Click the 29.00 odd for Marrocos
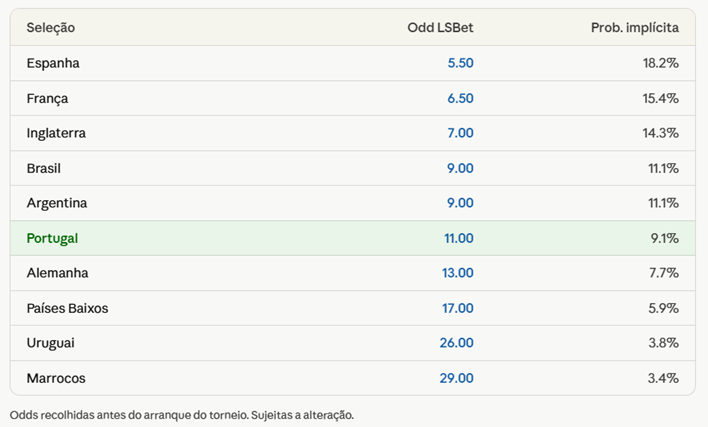The width and height of the screenshot is (708, 427). (x=457, y=378)
